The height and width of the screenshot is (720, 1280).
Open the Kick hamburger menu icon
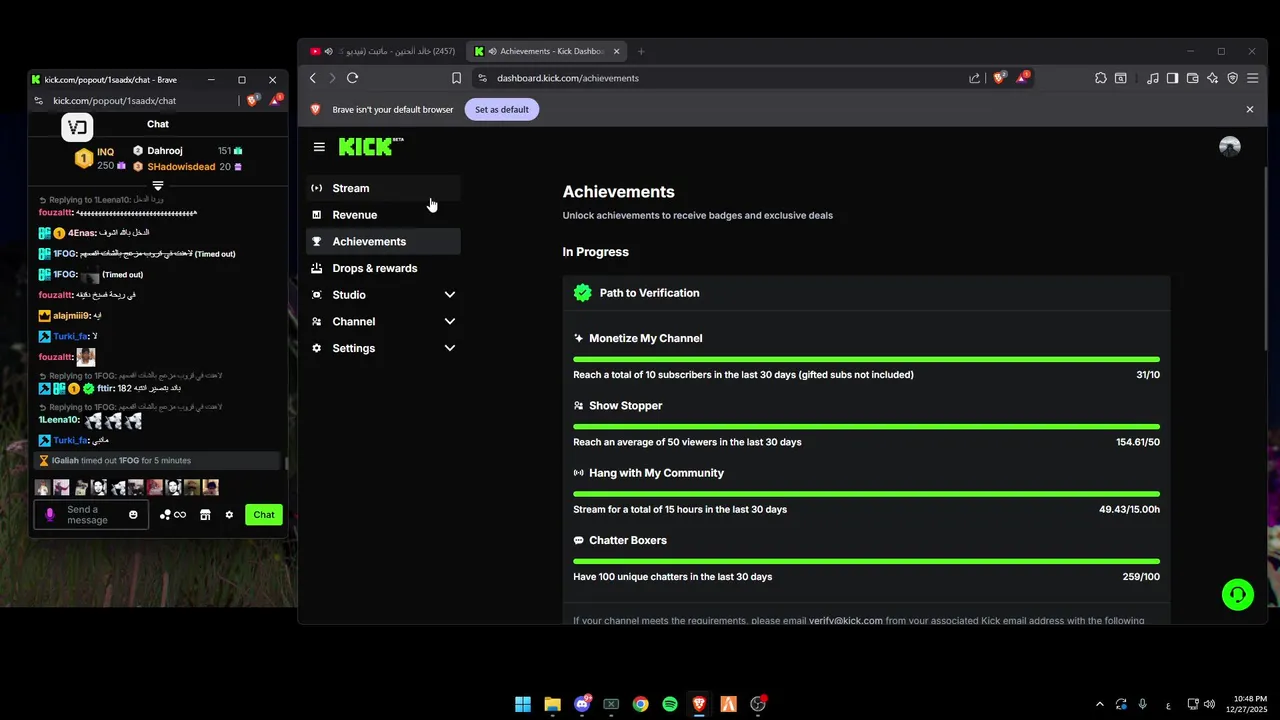319,147
